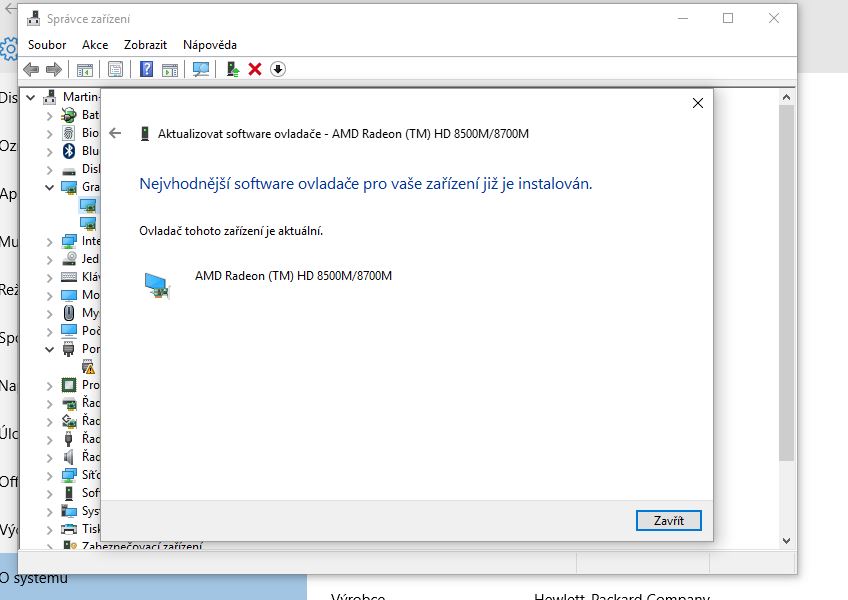Open the Akce menu
Viewport: 848px width, 600px height.
(x=95, y=45)
